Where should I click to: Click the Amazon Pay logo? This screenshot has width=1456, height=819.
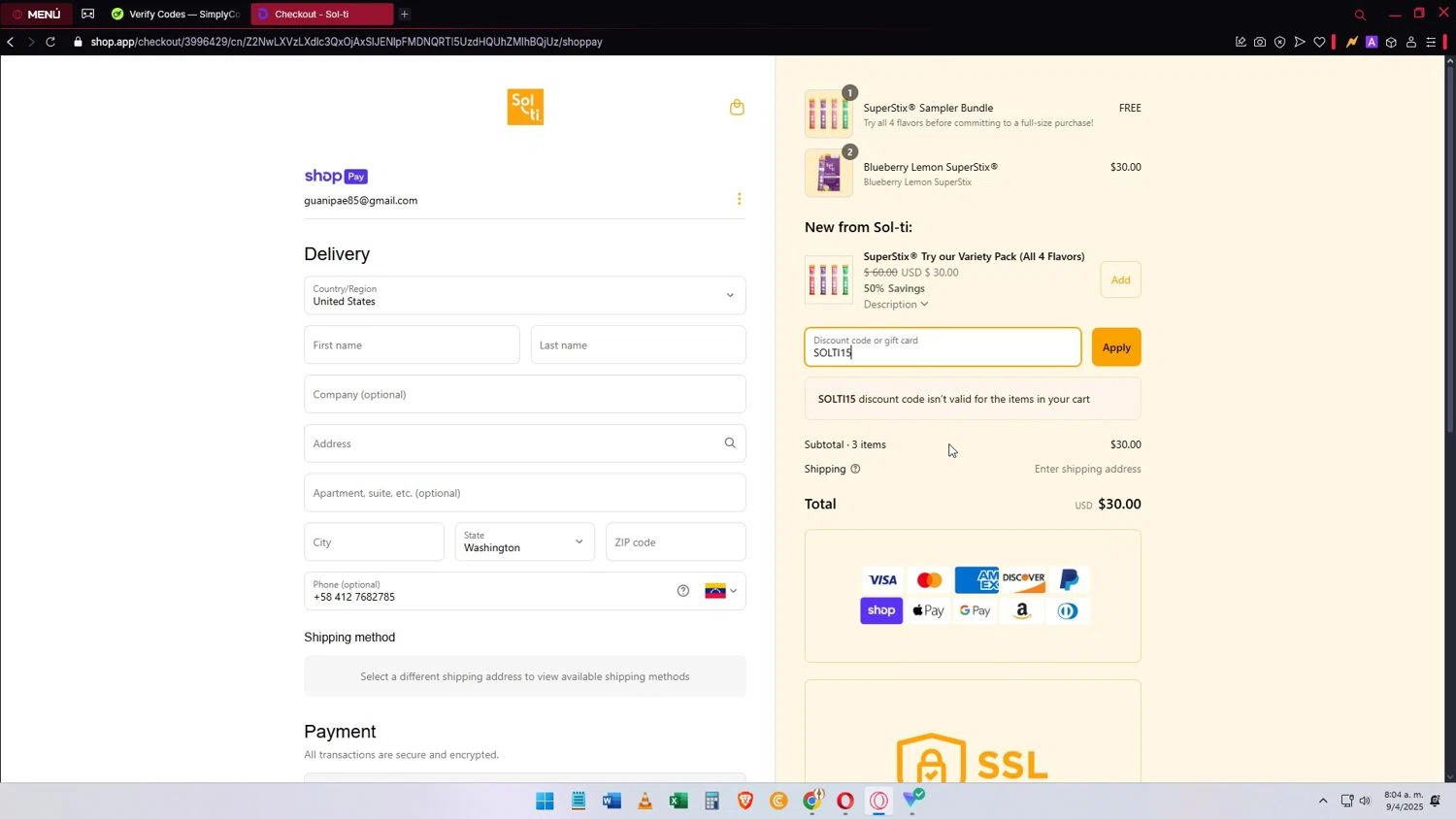tap(1021, 610)
